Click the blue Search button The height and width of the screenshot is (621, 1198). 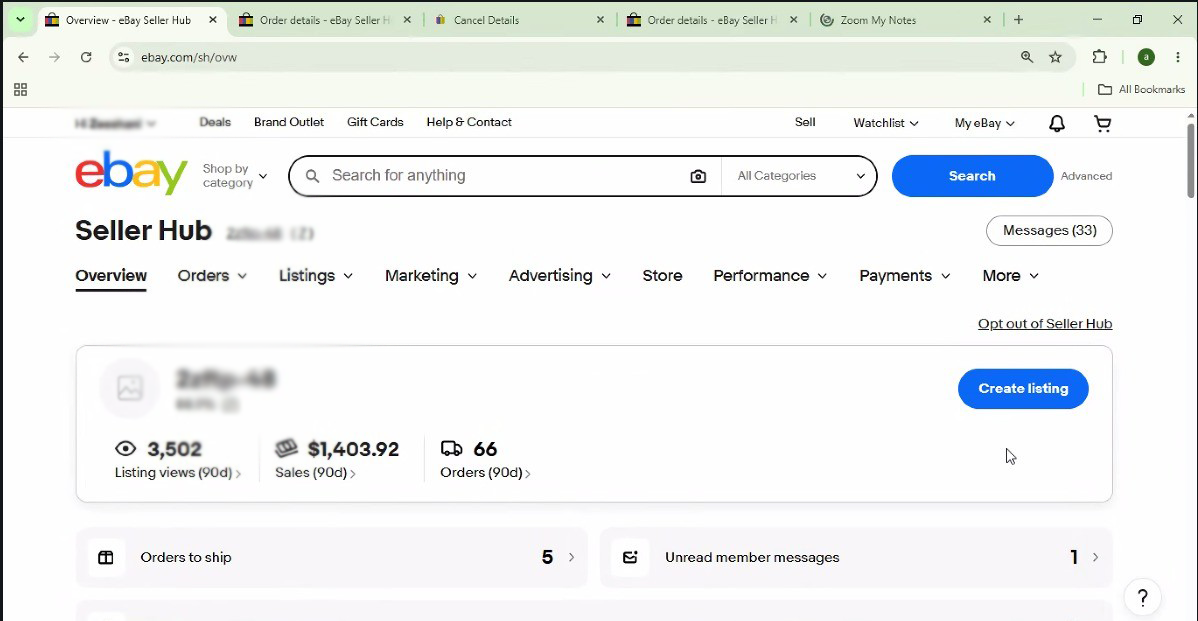972,176
